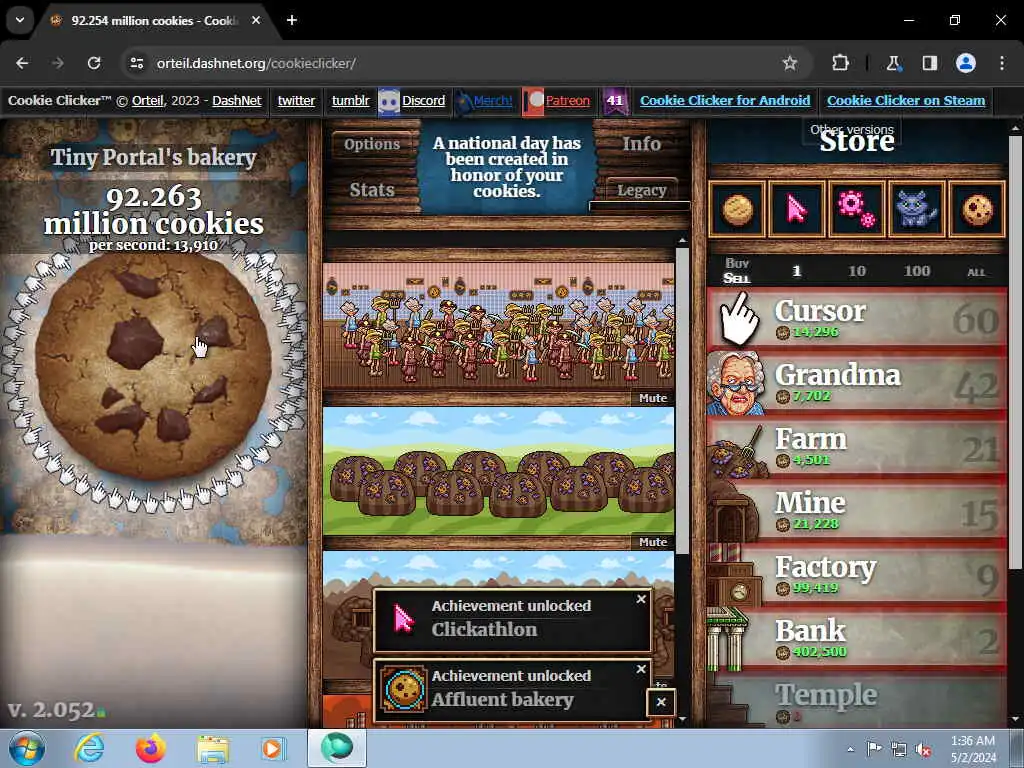Open the Chrome Labs flask icon

click(x=893, y=63)
